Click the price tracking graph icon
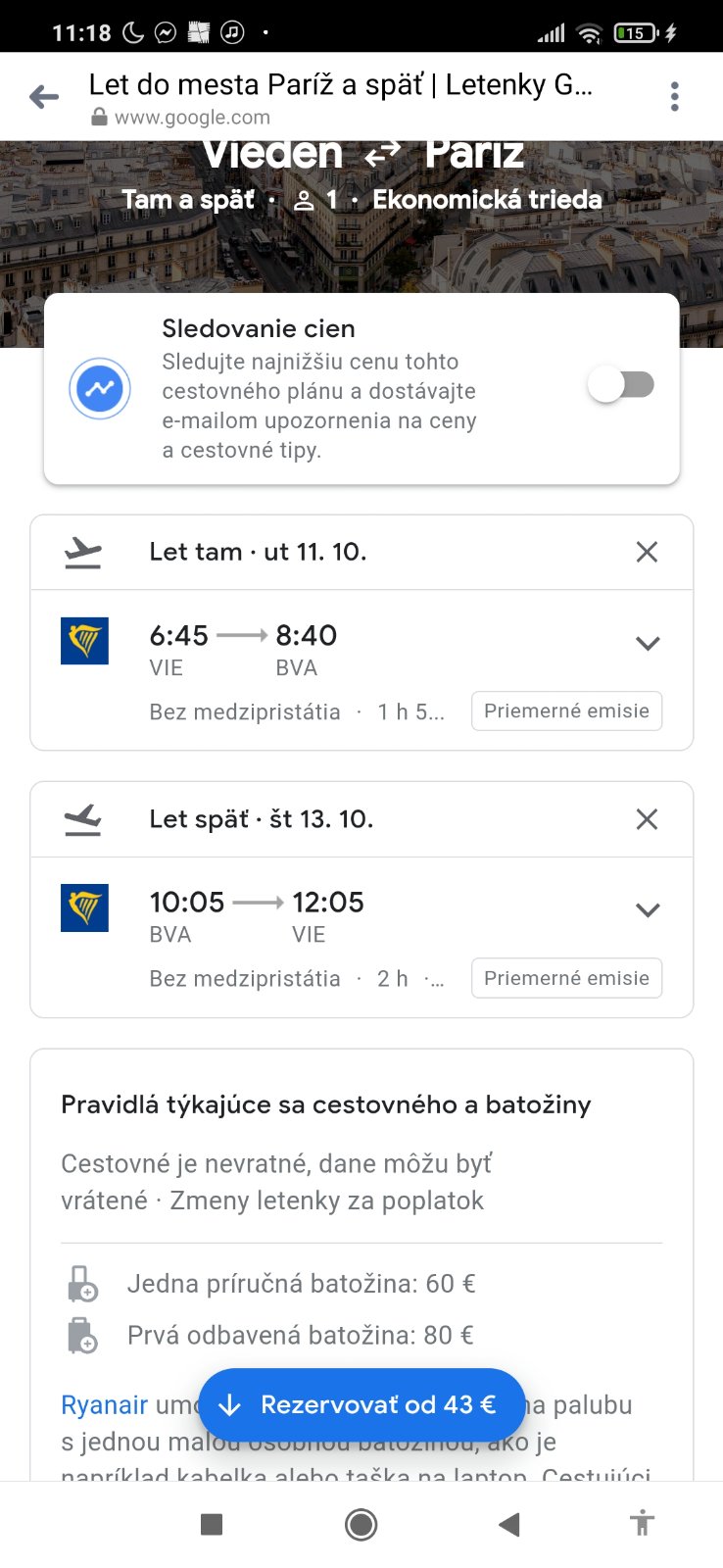 tap(100, 389)
